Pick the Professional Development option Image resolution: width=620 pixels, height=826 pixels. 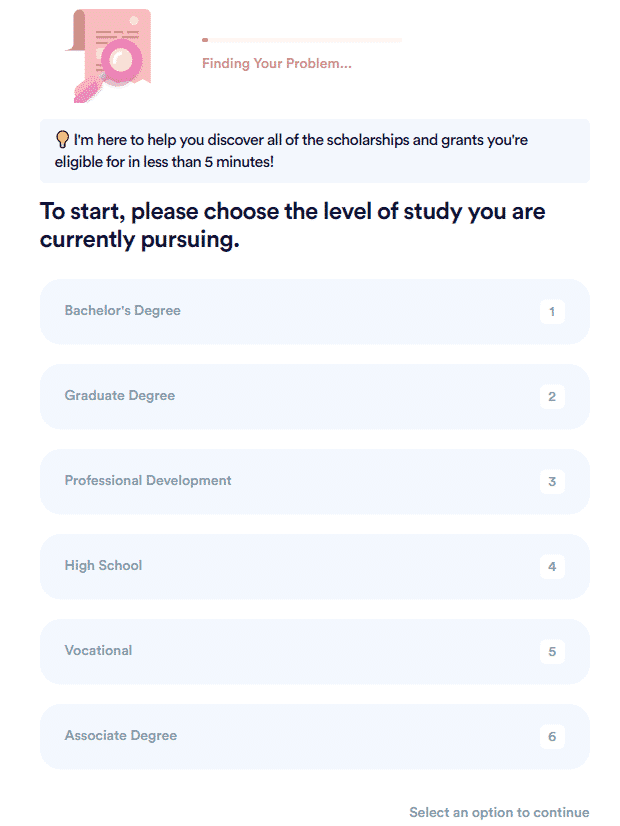coord(314,481)
